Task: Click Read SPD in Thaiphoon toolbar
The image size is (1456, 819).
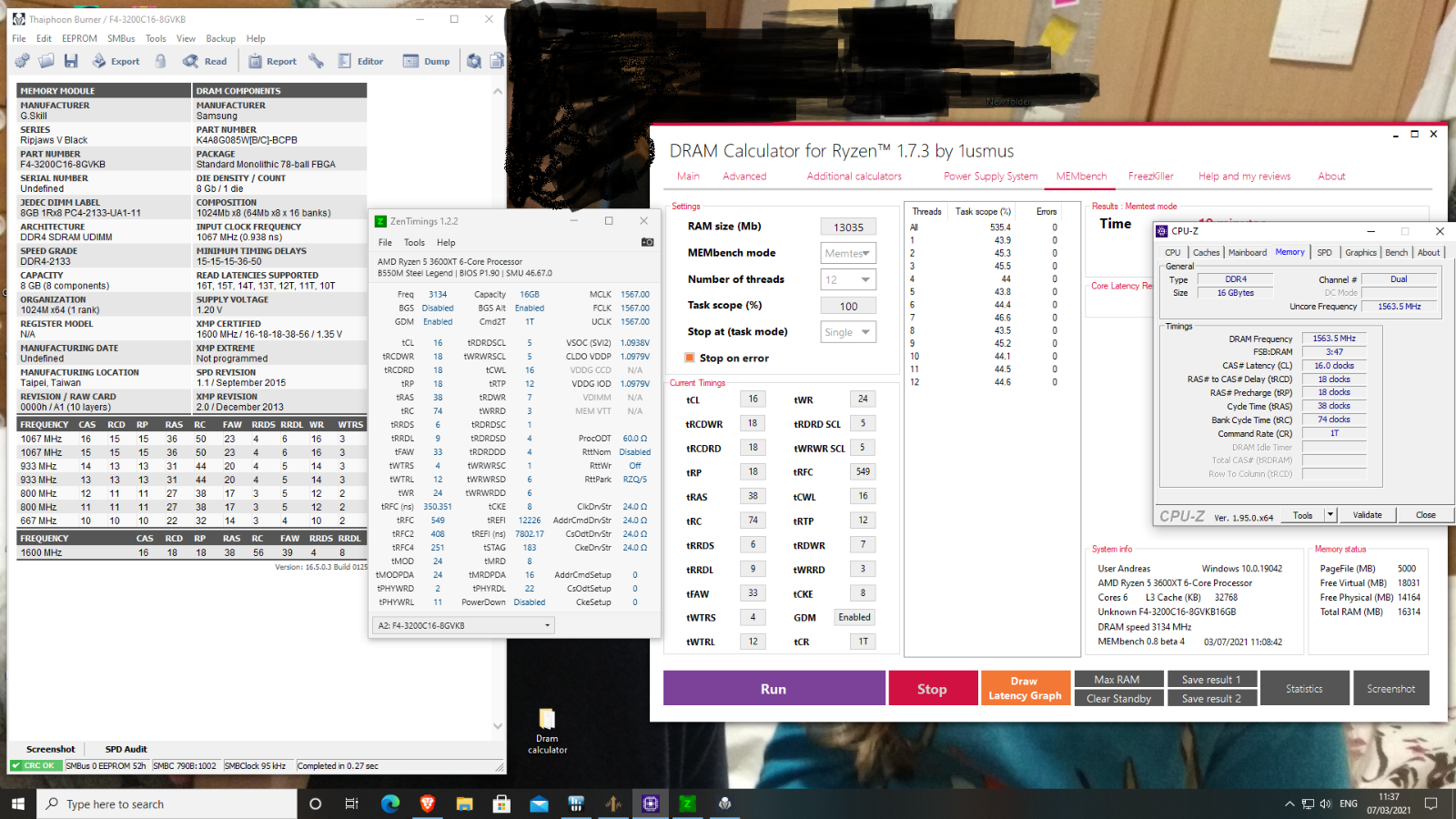Action: point(206,61)
